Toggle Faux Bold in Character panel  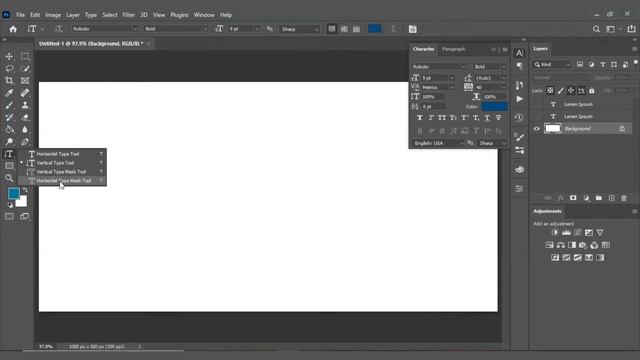pyautogui.click(x=420, y=118)
